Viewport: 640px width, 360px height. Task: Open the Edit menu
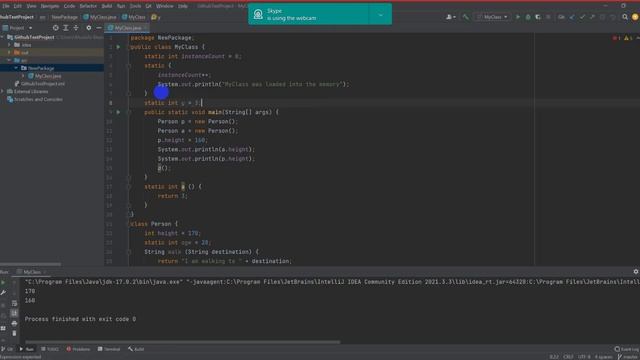point(18,6)
